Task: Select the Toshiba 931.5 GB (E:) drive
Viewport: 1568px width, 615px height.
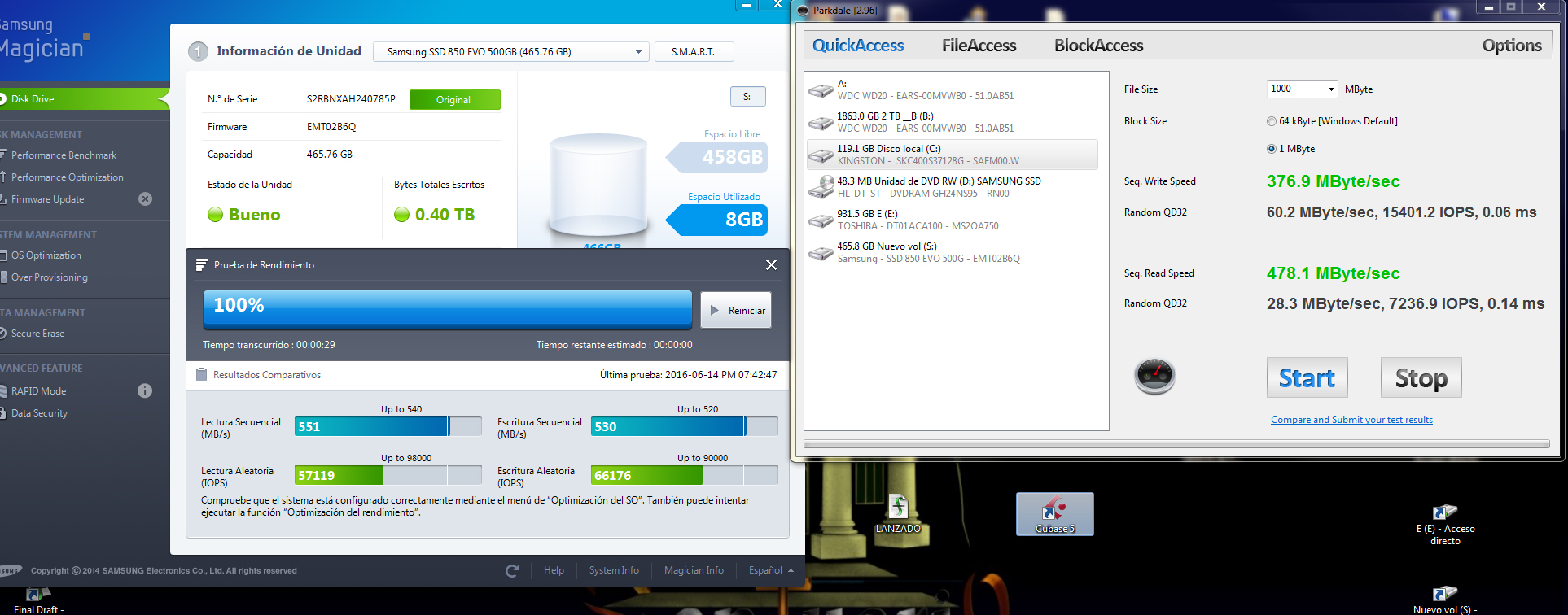Action: coord(952,220)
